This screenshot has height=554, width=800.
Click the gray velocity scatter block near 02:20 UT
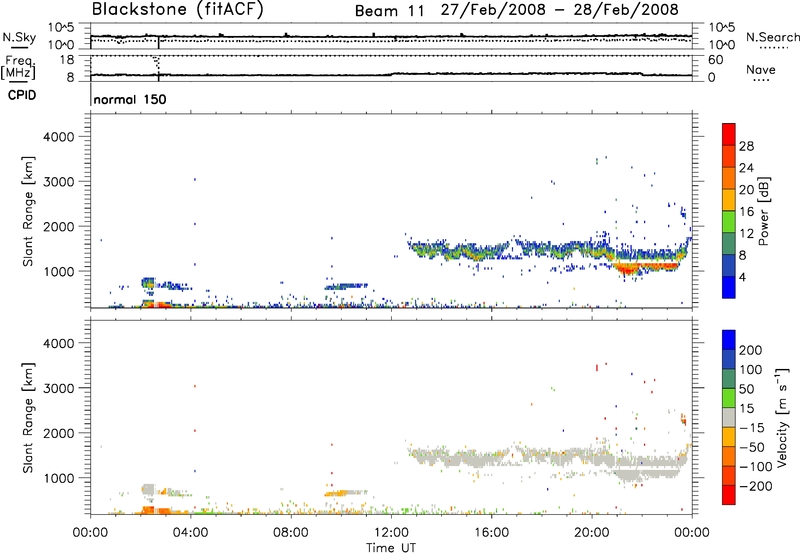click(148, 490)
